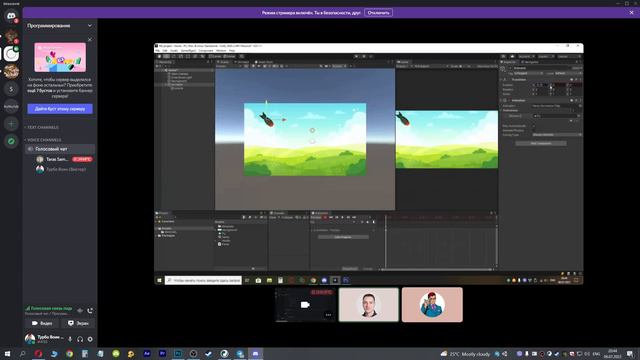
Task: Collapse TEXT CHANNELS category
Action: pyautogui.click(x=42, y=127)
